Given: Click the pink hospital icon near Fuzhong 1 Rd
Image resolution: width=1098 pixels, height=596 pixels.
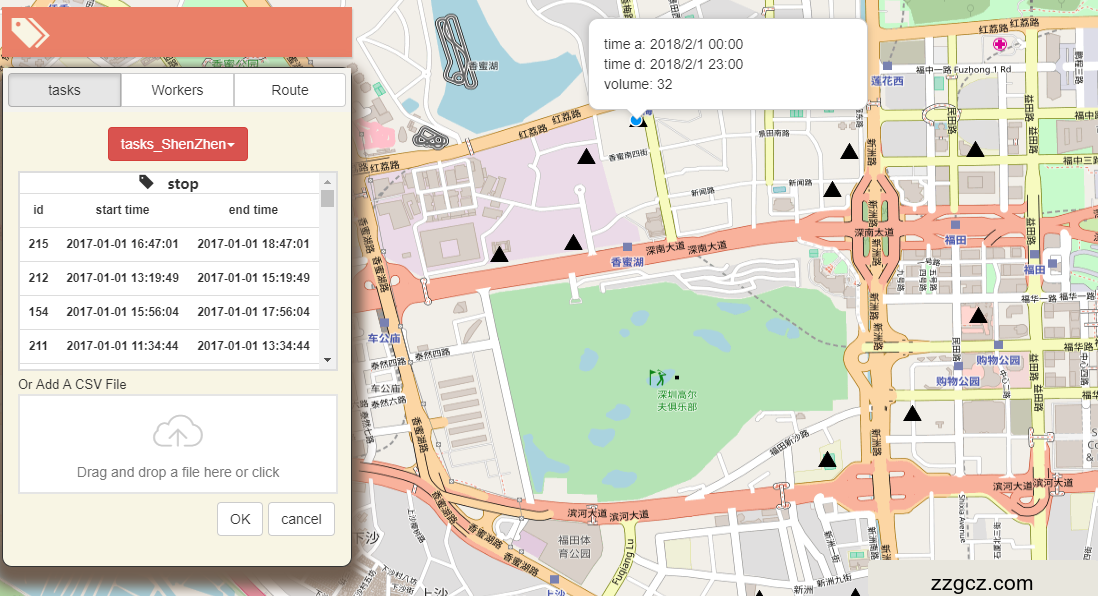Looking at the screenshot, I should pos(999,45).
